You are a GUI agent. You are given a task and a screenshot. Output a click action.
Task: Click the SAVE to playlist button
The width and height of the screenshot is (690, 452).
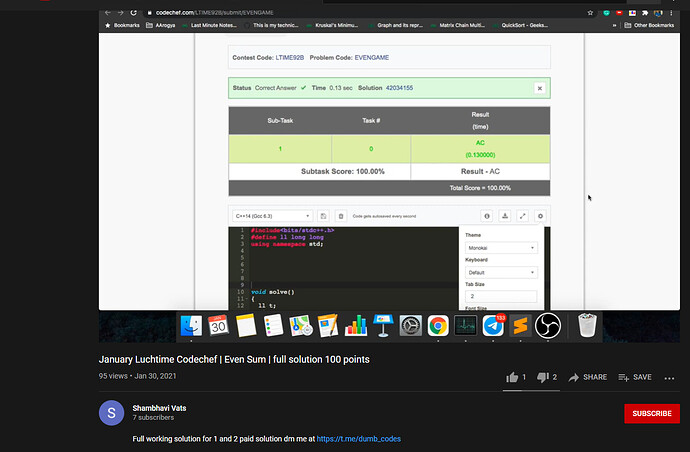(x=635, y=377)
